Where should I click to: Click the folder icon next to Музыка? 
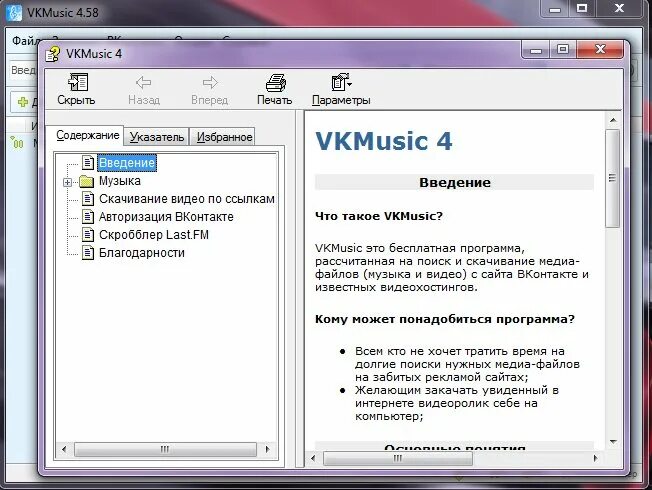click(86, 181)
